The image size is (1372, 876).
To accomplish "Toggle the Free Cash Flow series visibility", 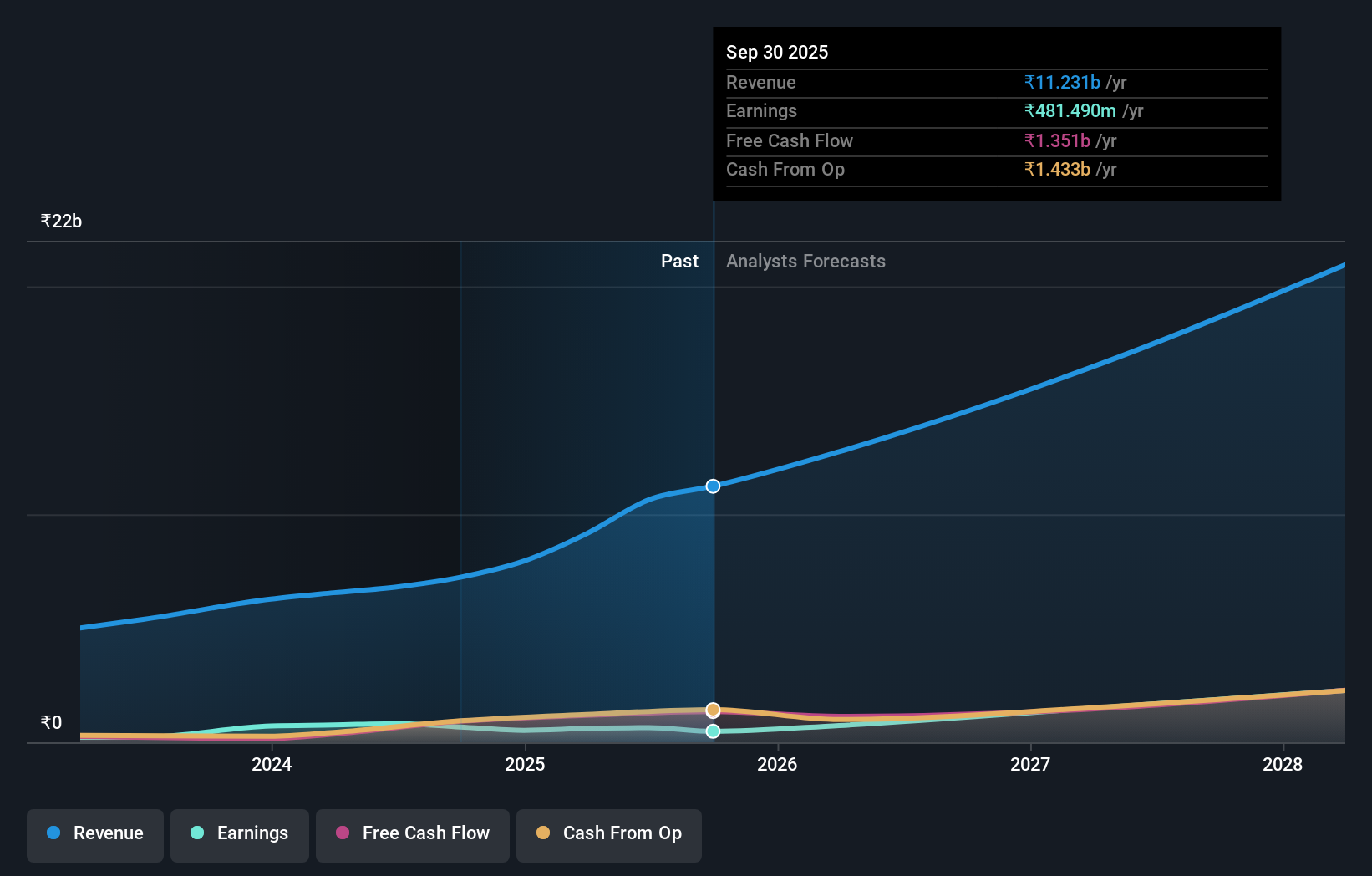I will (x=412, y=833).
